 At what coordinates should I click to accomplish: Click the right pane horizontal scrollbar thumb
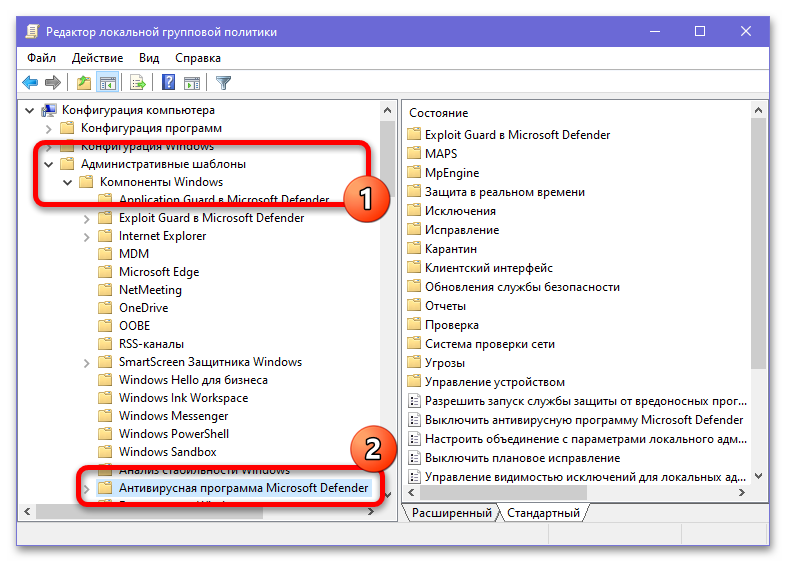click(503, 493)
